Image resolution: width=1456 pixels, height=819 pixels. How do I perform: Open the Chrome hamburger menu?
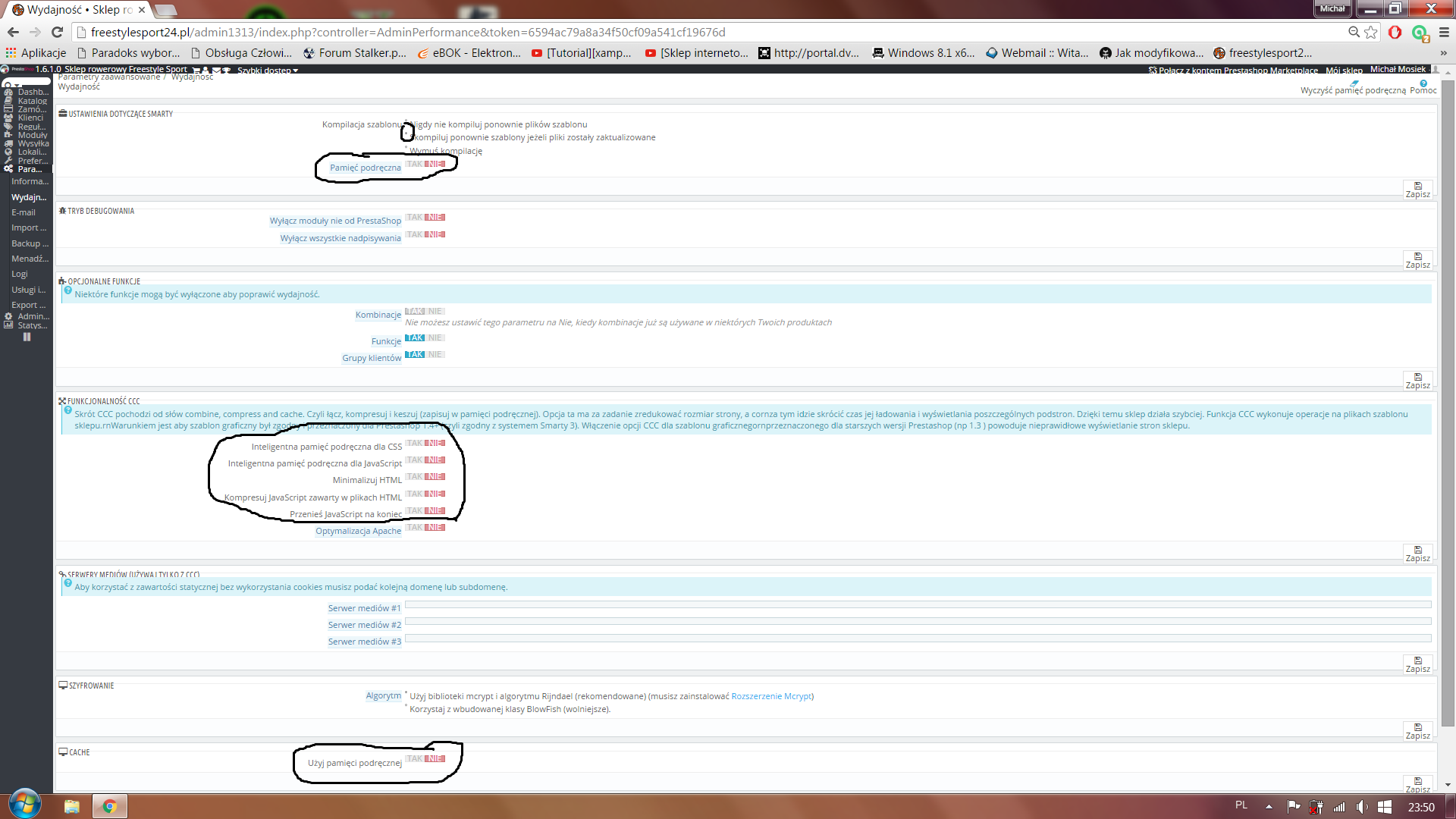click(x=1444, y=32)
